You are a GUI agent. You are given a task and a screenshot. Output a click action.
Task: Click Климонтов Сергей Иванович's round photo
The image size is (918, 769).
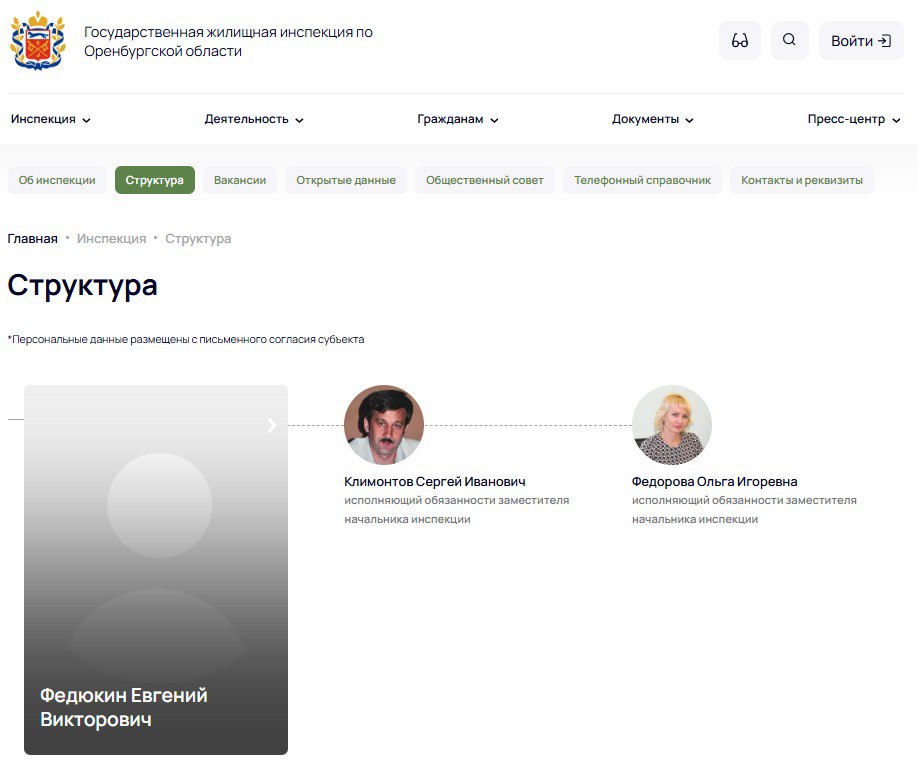click(x=384, y=425)
